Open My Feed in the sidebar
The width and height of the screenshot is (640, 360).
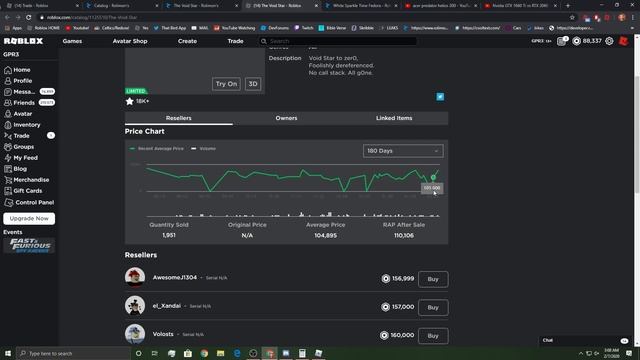pyautogui.click(x=21, y=158)
